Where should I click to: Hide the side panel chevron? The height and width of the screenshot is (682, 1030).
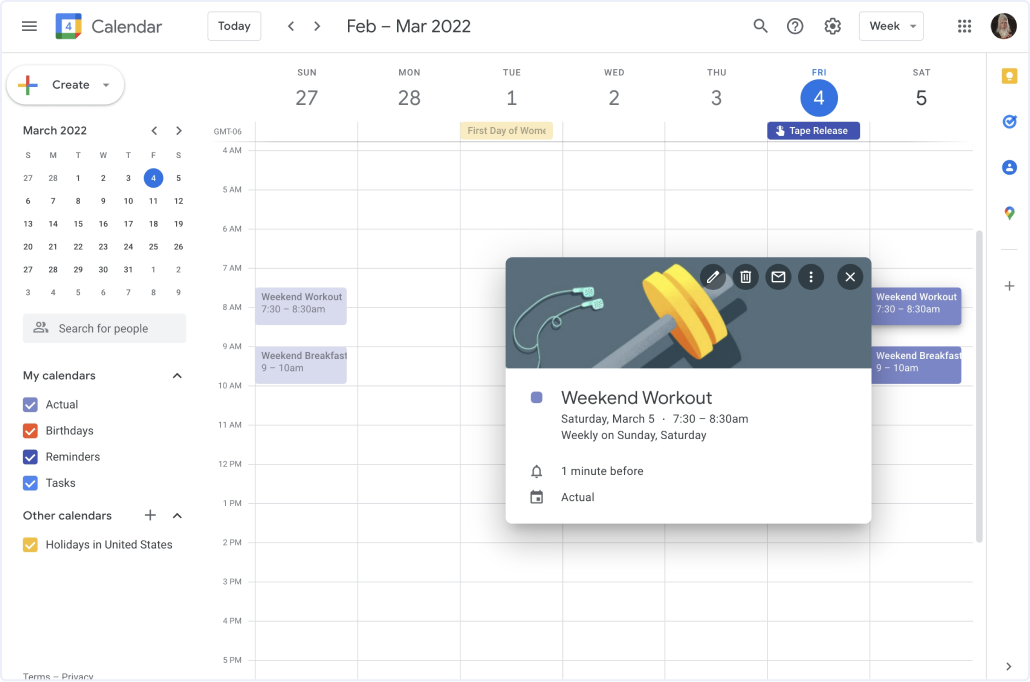[x=1008, y=666]
